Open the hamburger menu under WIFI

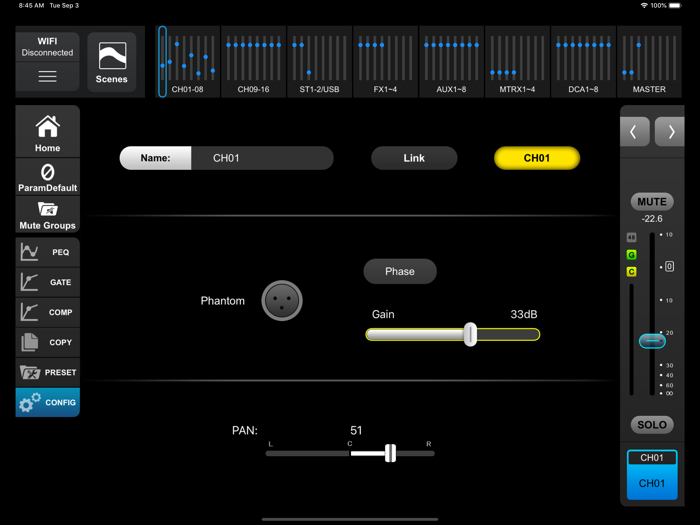pos(47,76)
